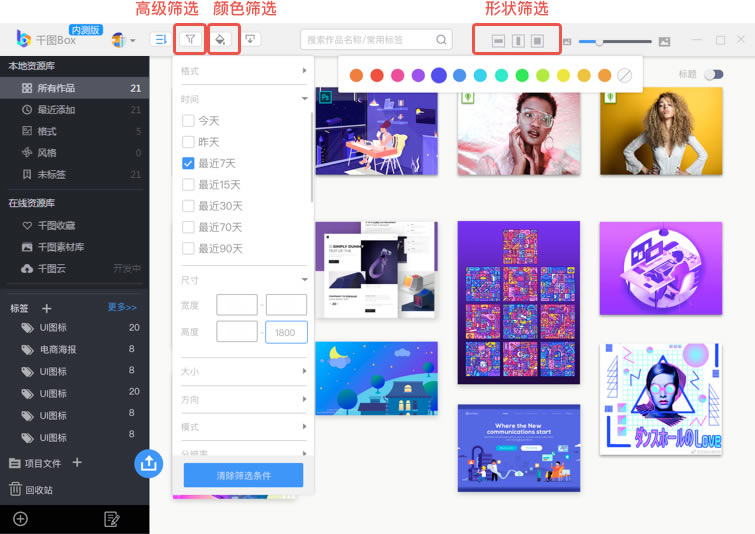The height and width of the screenshot is (534, 755).
Task: Open the 风格 style category
Action: click(75, 153)
